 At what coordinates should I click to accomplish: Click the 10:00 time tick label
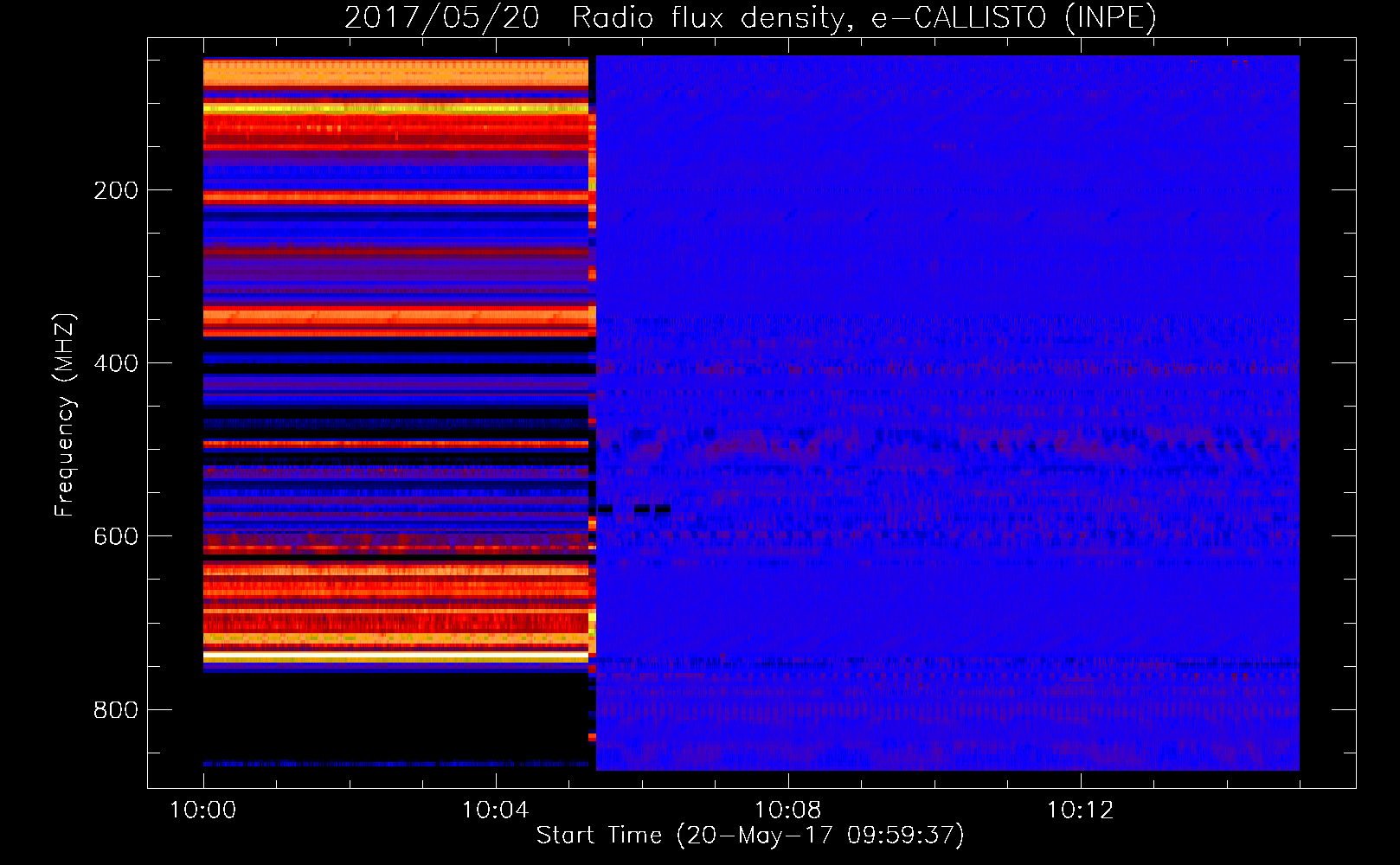[203, 811]
